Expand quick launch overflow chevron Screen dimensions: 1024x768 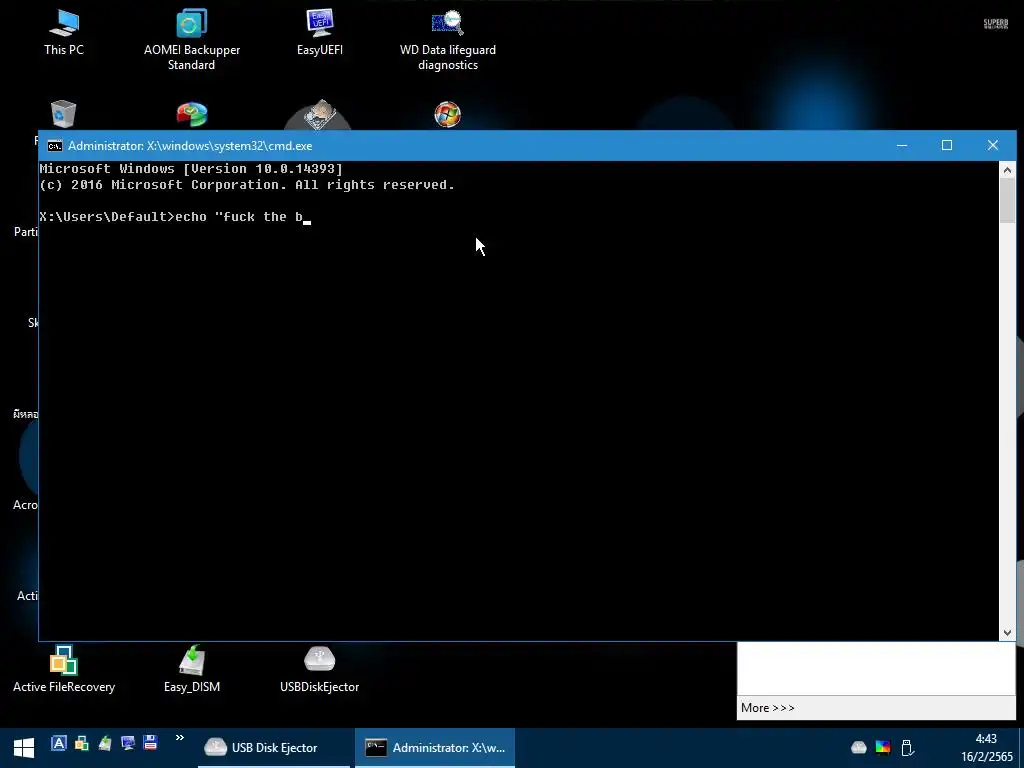coord(180,739)
